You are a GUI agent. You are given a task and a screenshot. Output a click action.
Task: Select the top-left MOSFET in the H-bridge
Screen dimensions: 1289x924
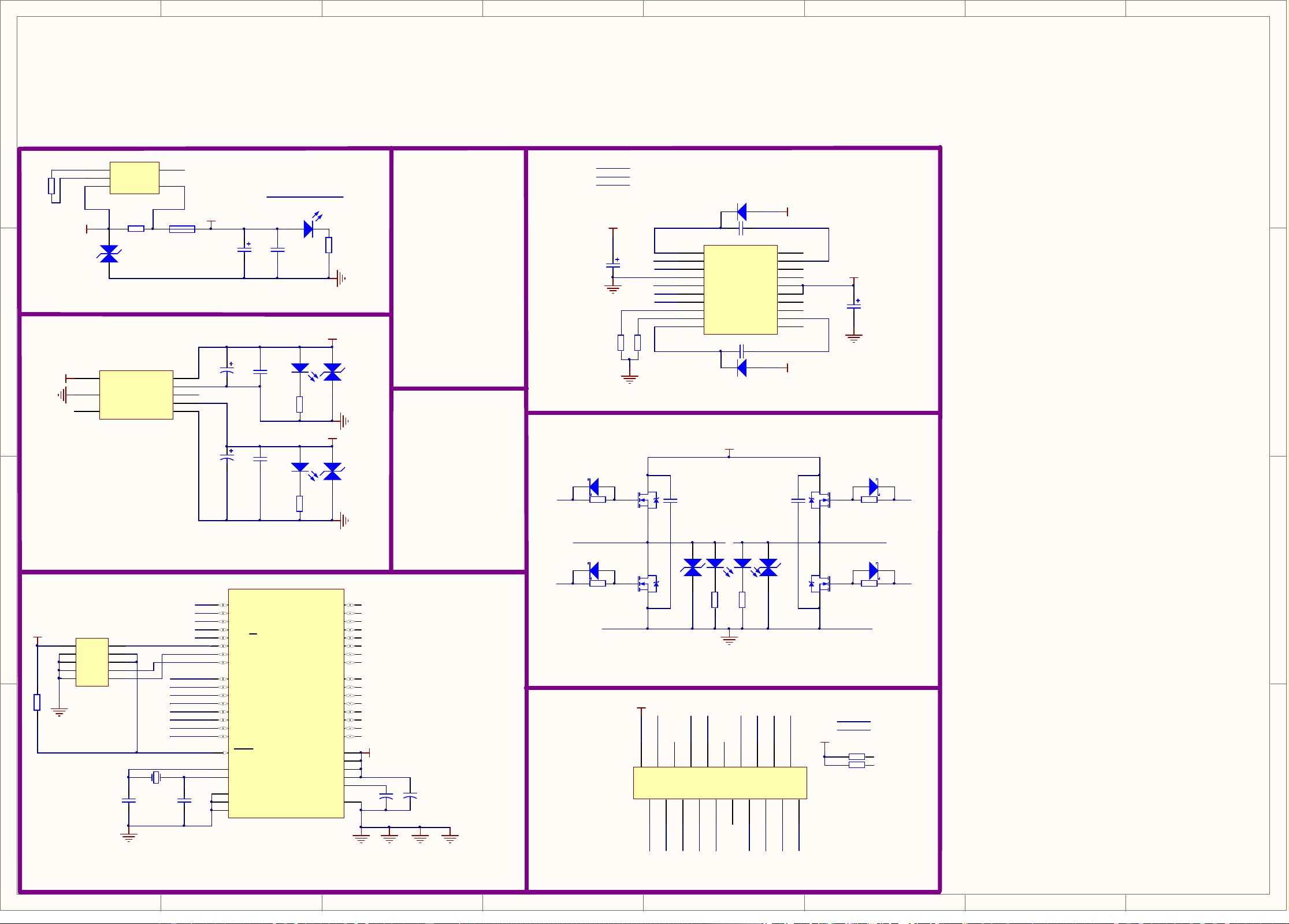coord(647,500)
